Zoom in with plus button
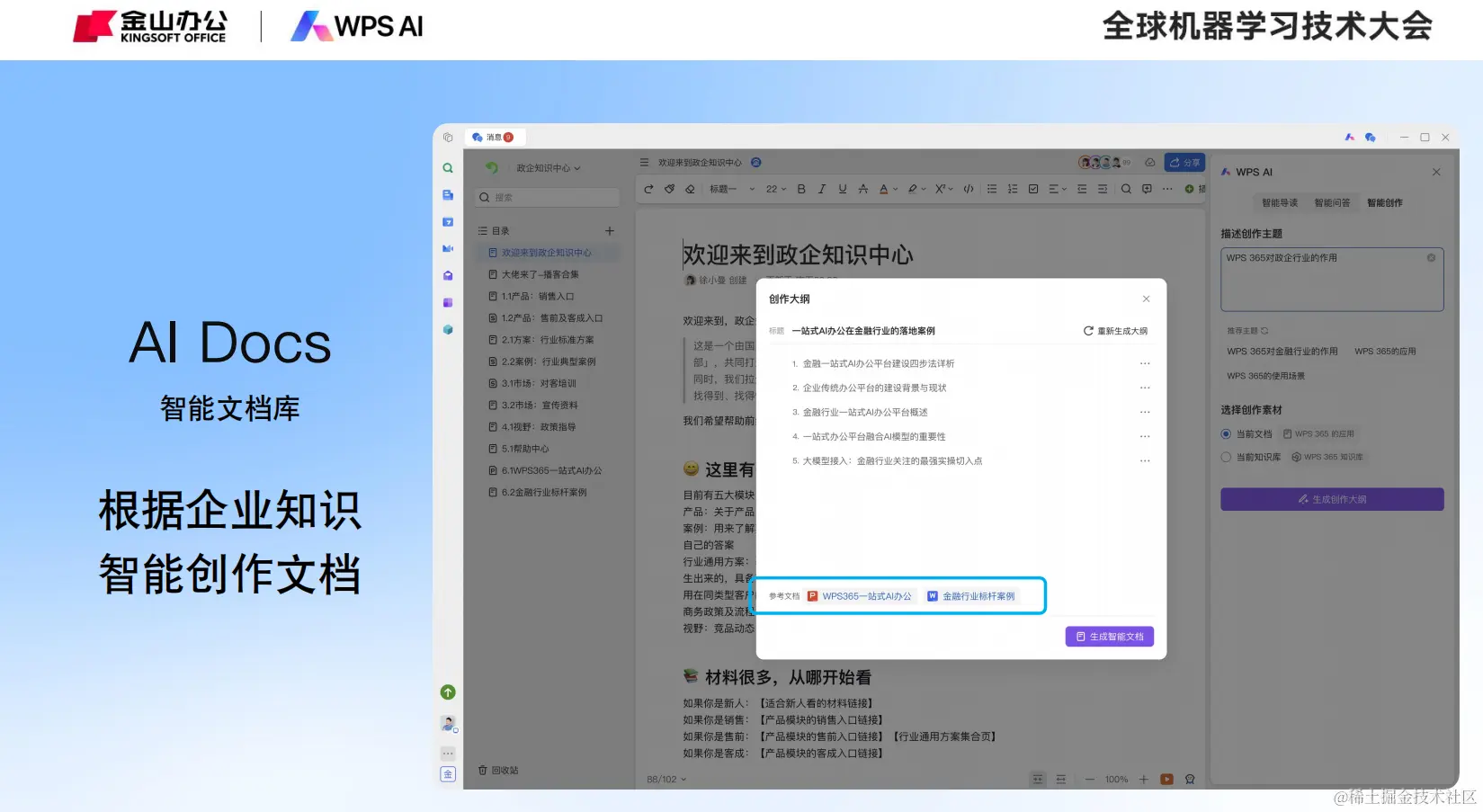 (x=1144, y=780)
